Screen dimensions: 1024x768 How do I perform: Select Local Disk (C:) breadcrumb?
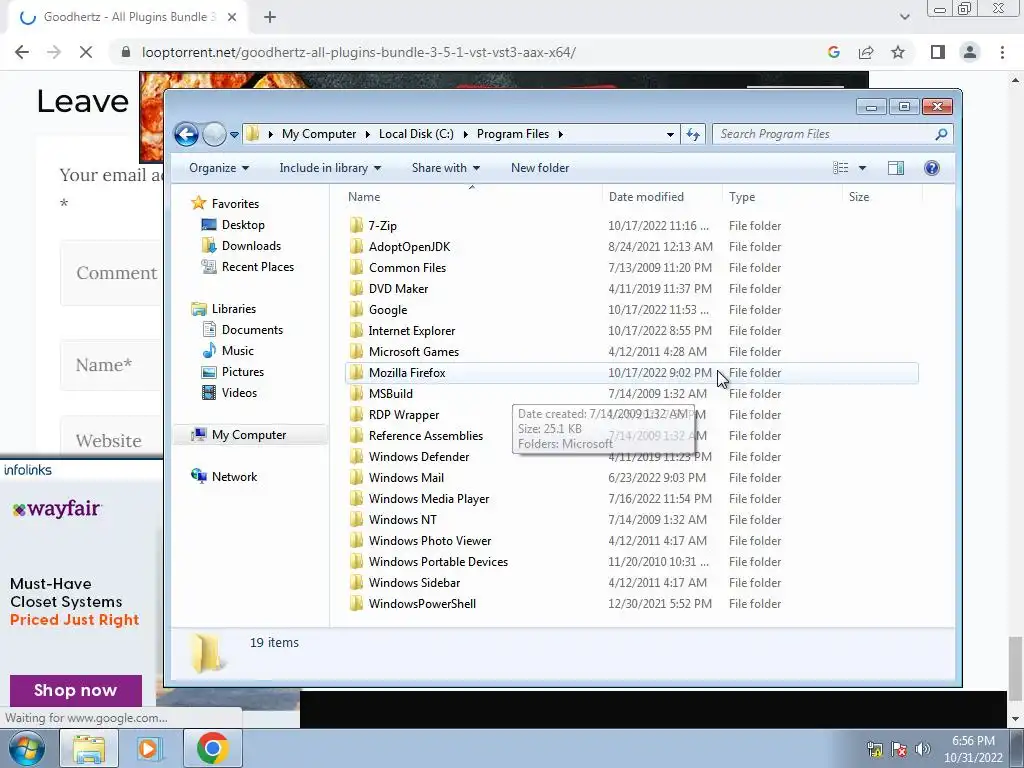click(416, 134)
